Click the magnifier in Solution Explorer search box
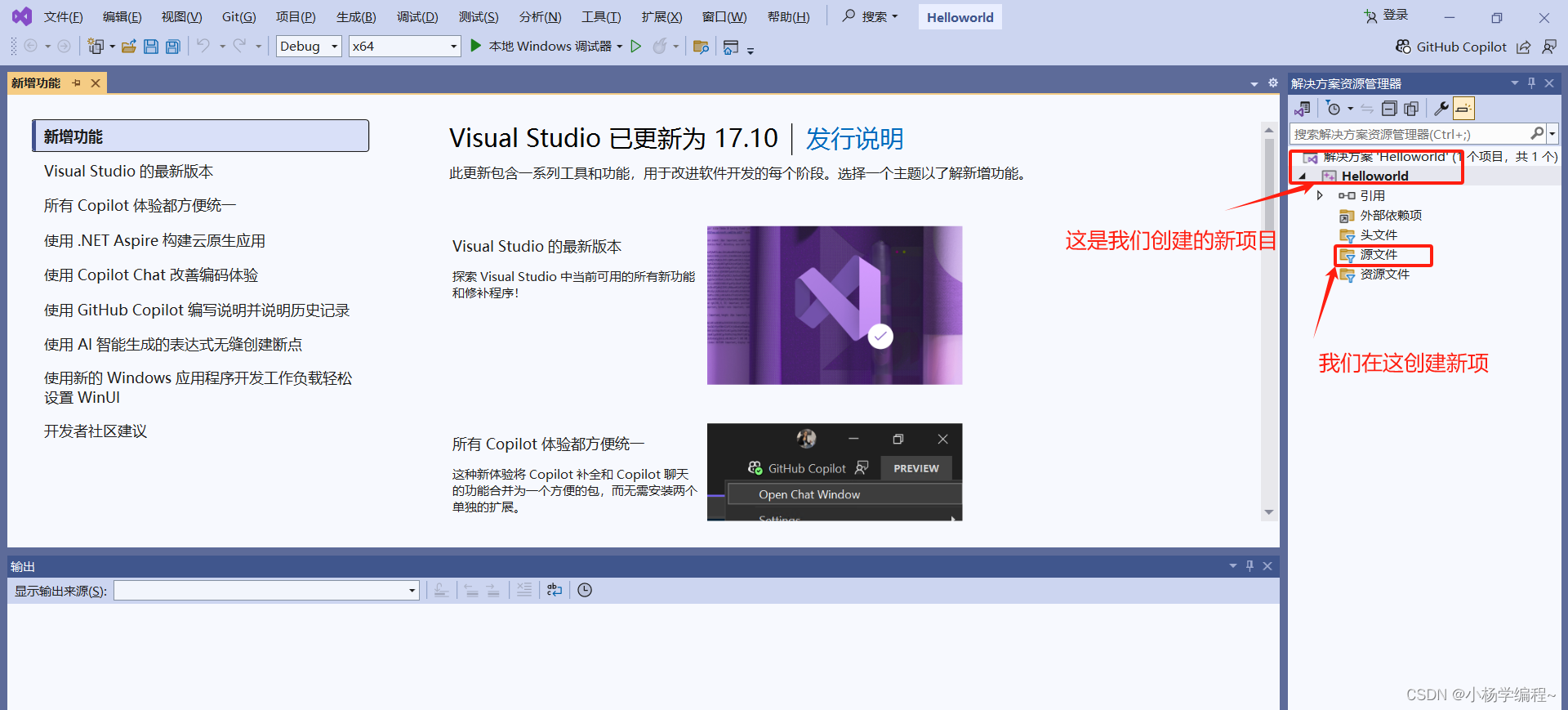This screenshot has height=710, width=1568. pyautogui.click(x=1537, y=133)
